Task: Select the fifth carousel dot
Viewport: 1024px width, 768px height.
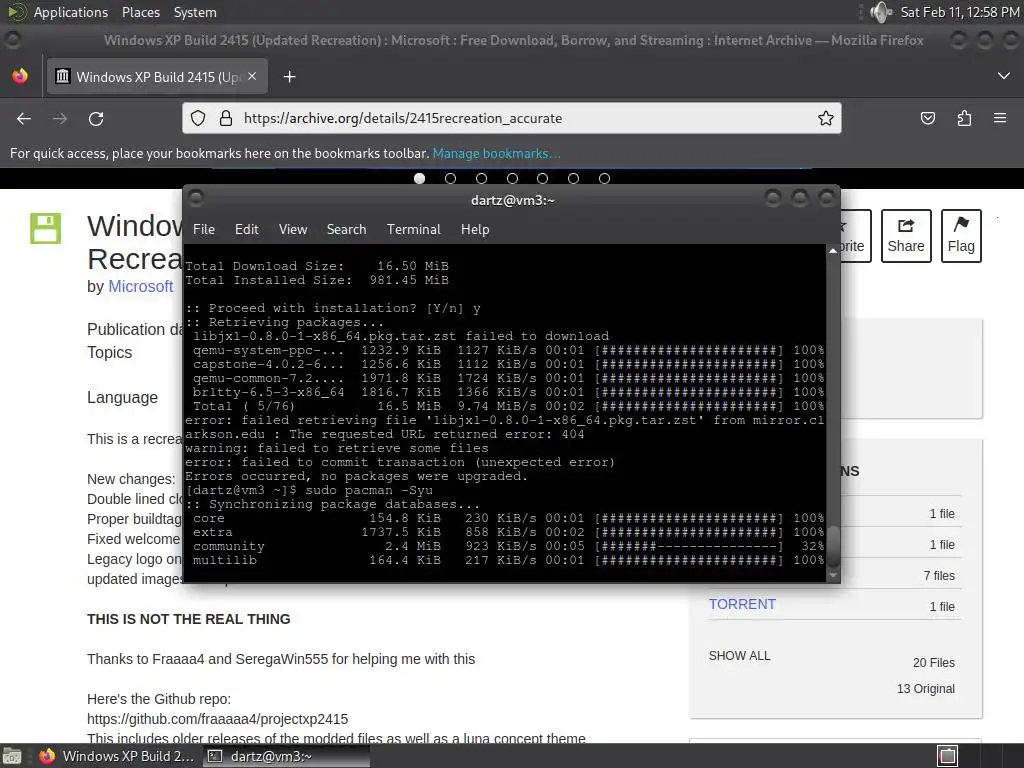Action: point(542,178)
